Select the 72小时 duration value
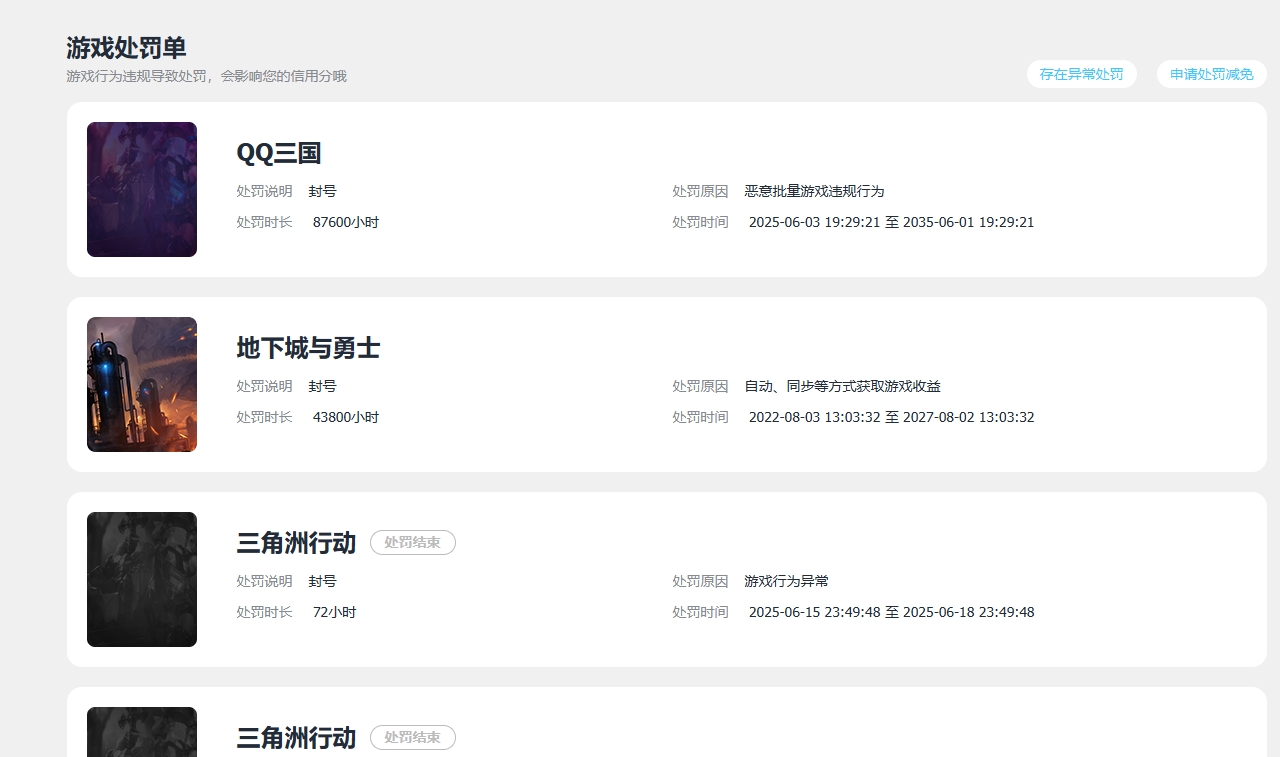Screen dimensions: 1280x757 (x=335, y=612)
